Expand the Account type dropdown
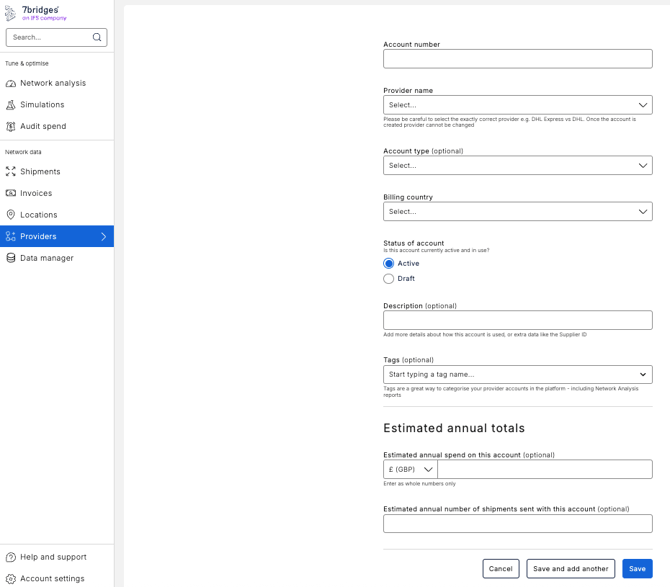Screen dimensions: 670x587 tap(517, 166)
